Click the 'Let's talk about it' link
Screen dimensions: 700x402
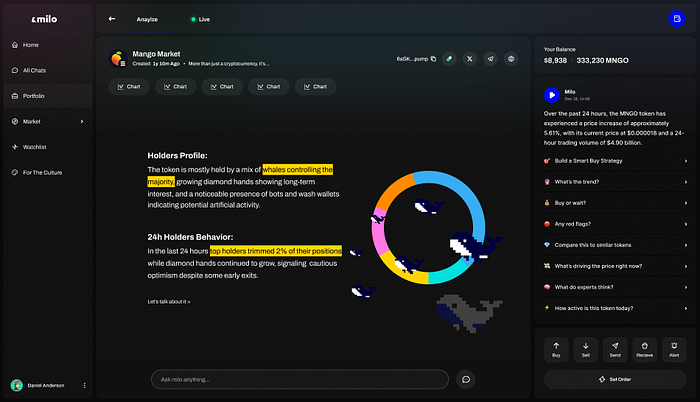[x=168, y=301]
